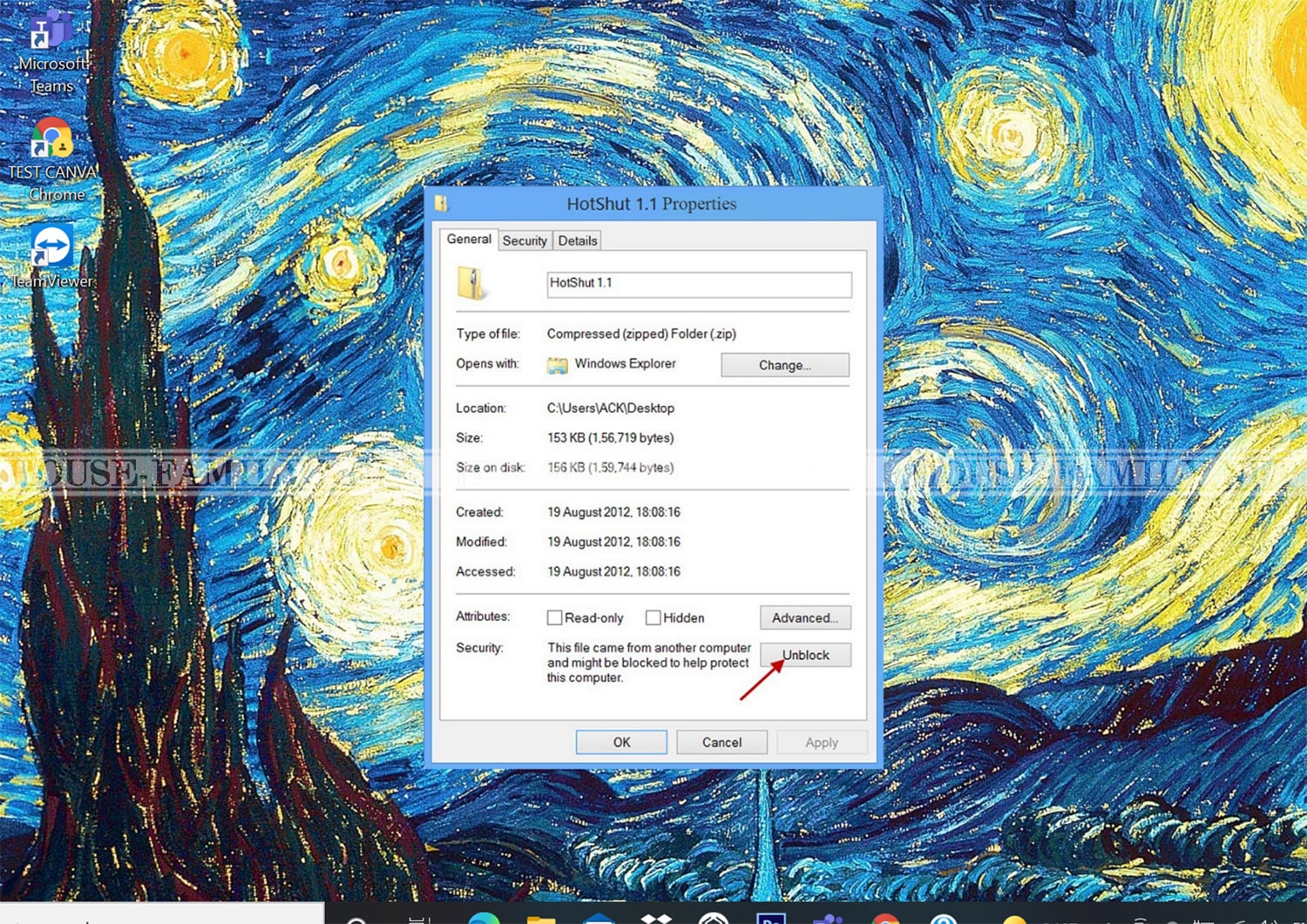Open the TEST CANVA Chrome desktop shortcut
The image size is (1307, 924).
point(52,161)
